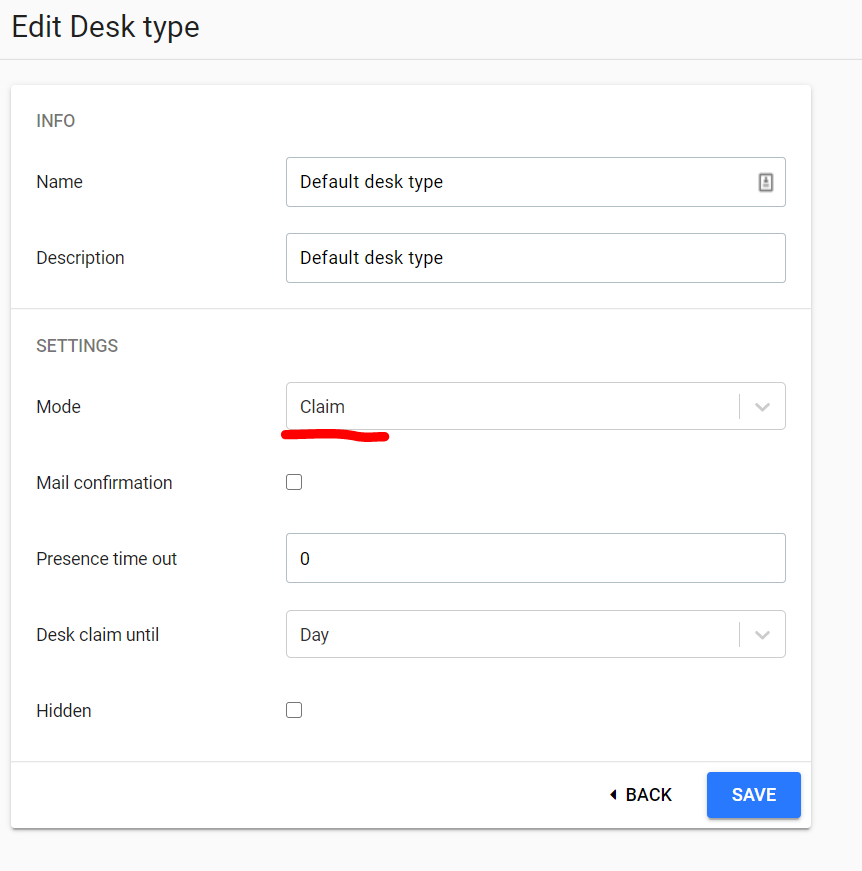Click the autofill contact icon in Name field

tap(765, 182)
